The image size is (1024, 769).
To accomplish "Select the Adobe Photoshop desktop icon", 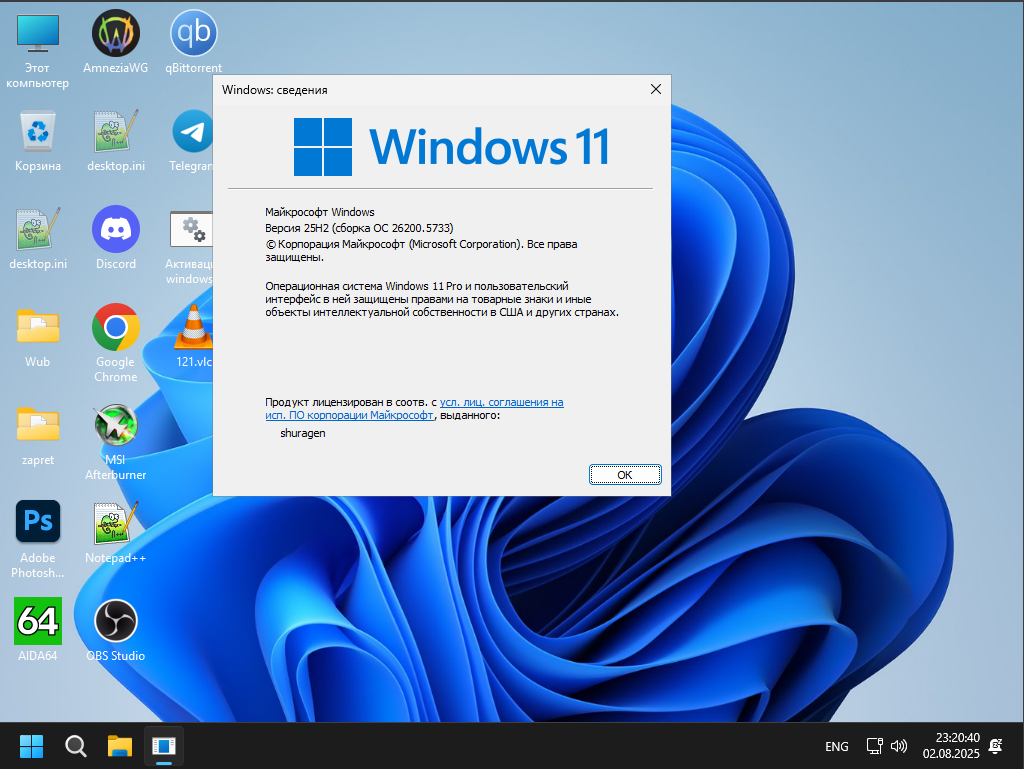I will pyautogui.click(x=38, y=539).
